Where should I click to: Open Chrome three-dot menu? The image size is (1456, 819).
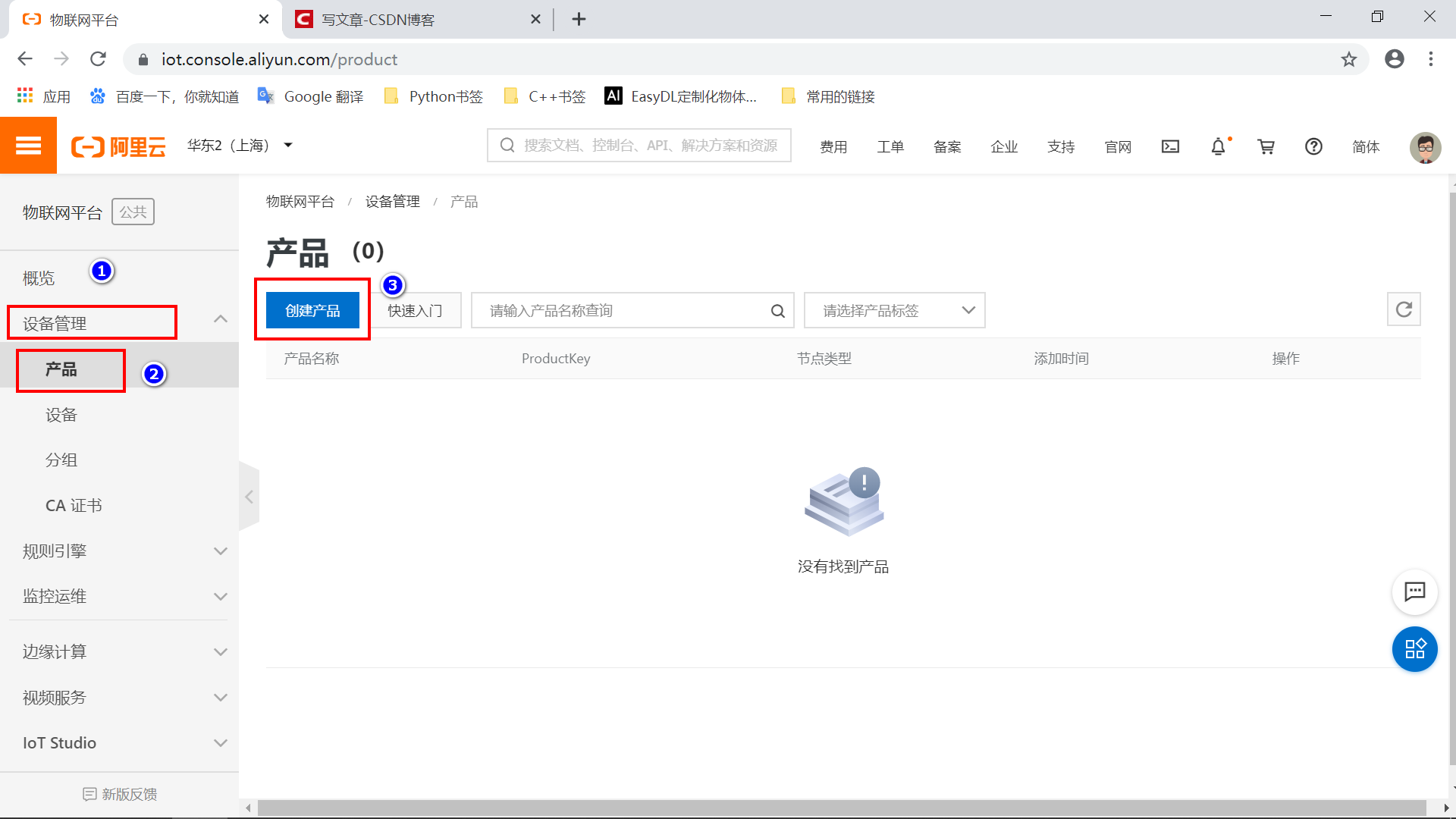pos(1430,59)
